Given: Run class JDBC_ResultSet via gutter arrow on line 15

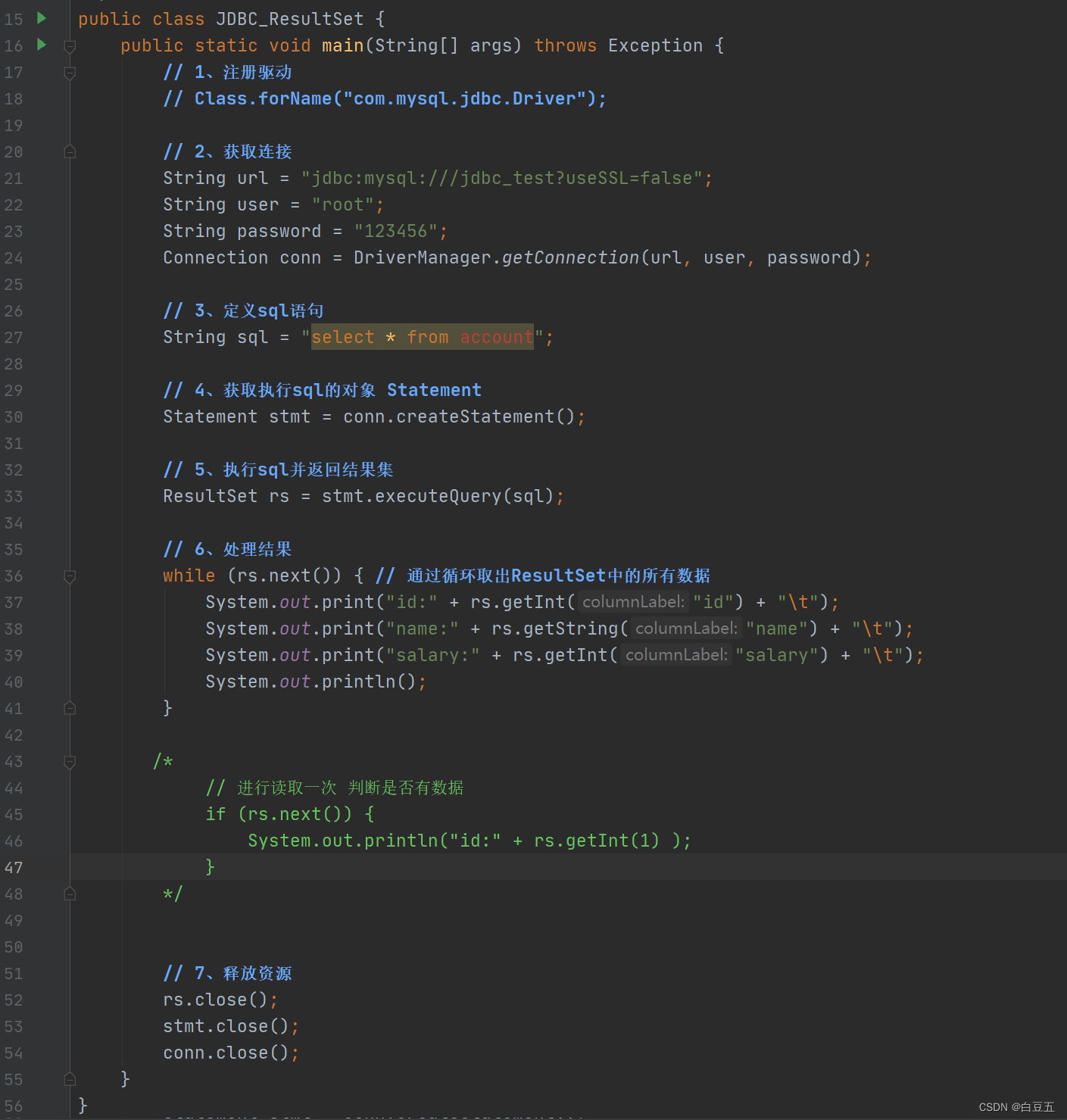Looking at the screenshot, I should click(42, 18).
